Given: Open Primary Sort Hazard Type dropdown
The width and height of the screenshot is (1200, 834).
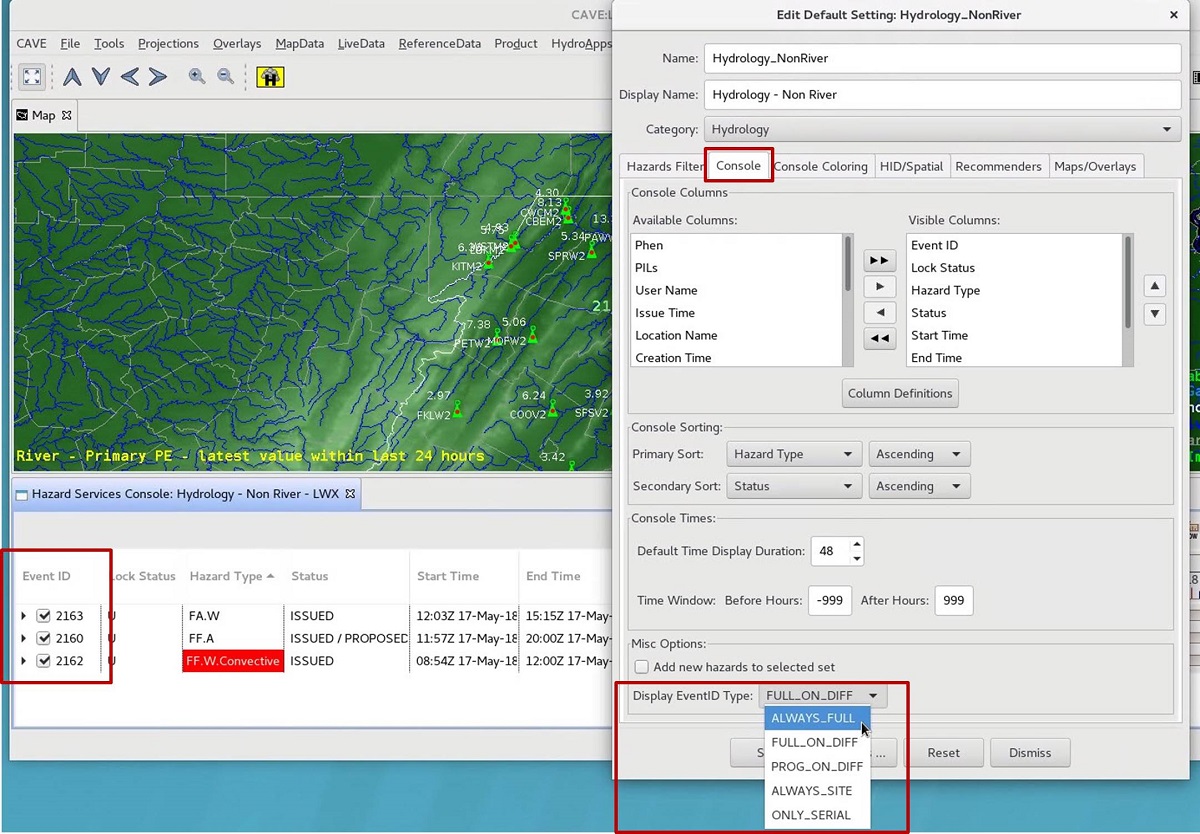Looking at the screenshot, I should click(794, 454).
